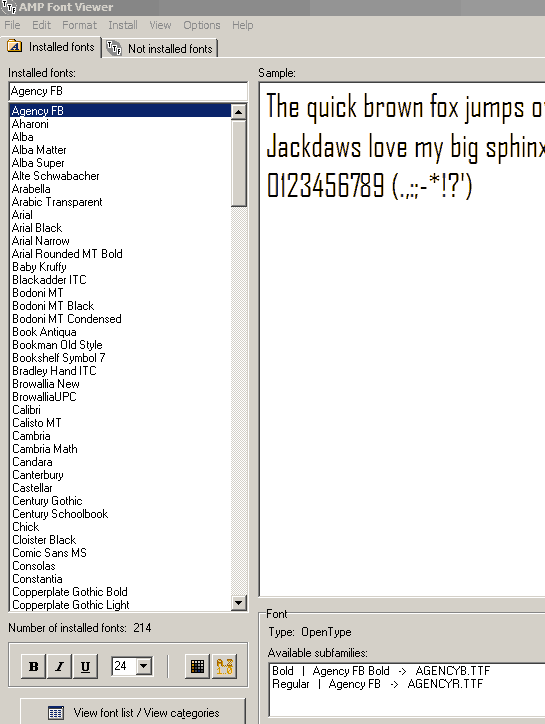
Task: Select Century Gothic font
Action: [120, 501]
